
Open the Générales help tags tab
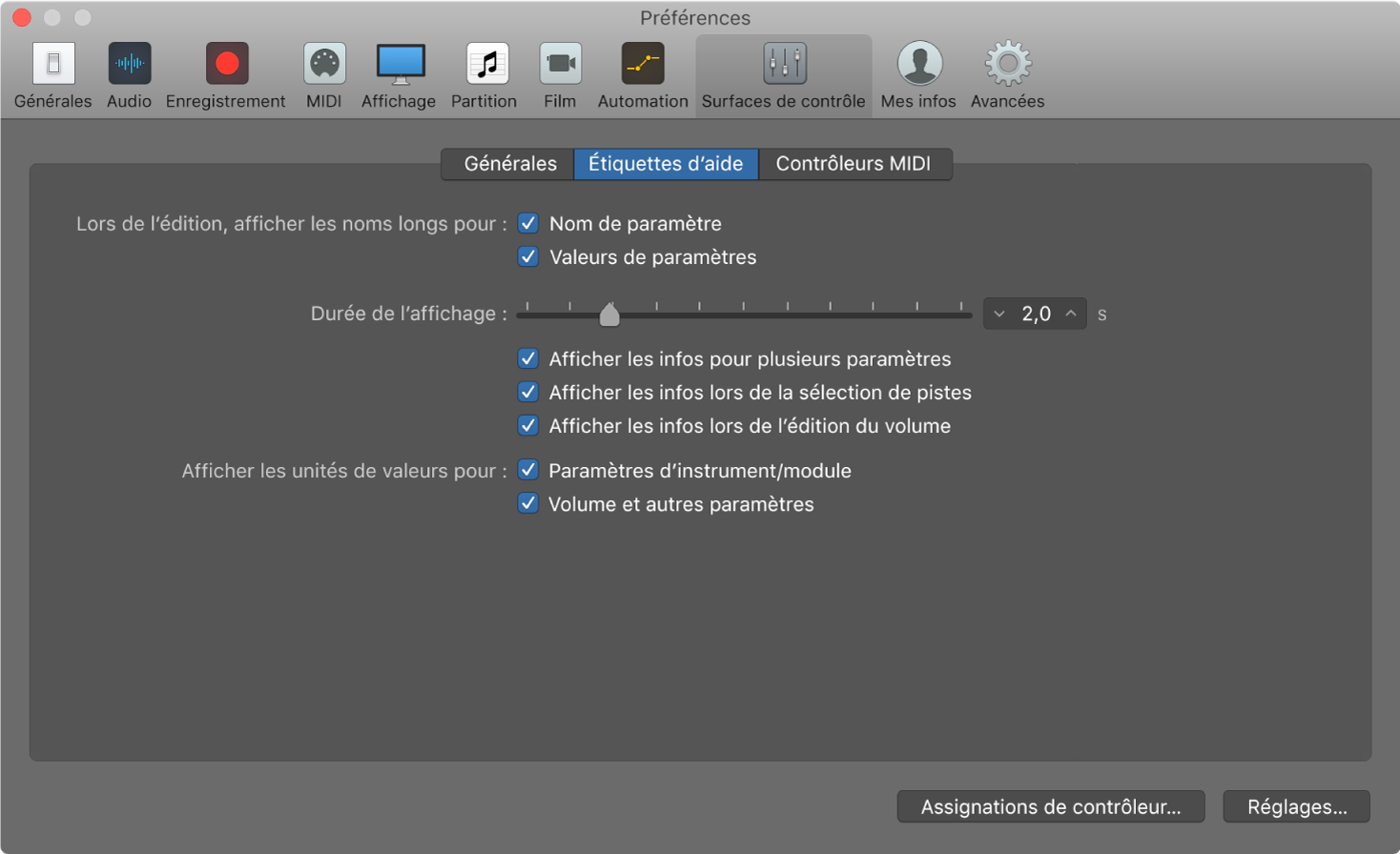(x=506, y=163)
